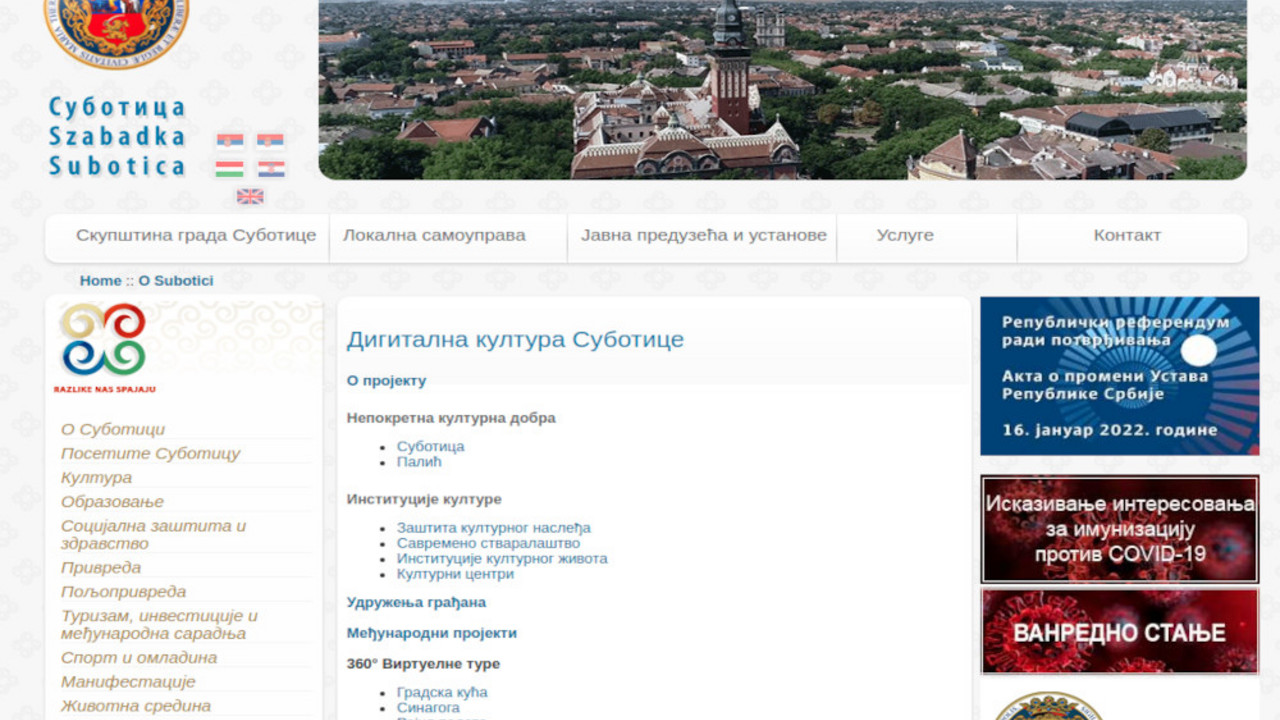Click the Subotica coat of arms logo
Image resolution: width=1280 pixels, height=720 pixels.
pos(117,33)
